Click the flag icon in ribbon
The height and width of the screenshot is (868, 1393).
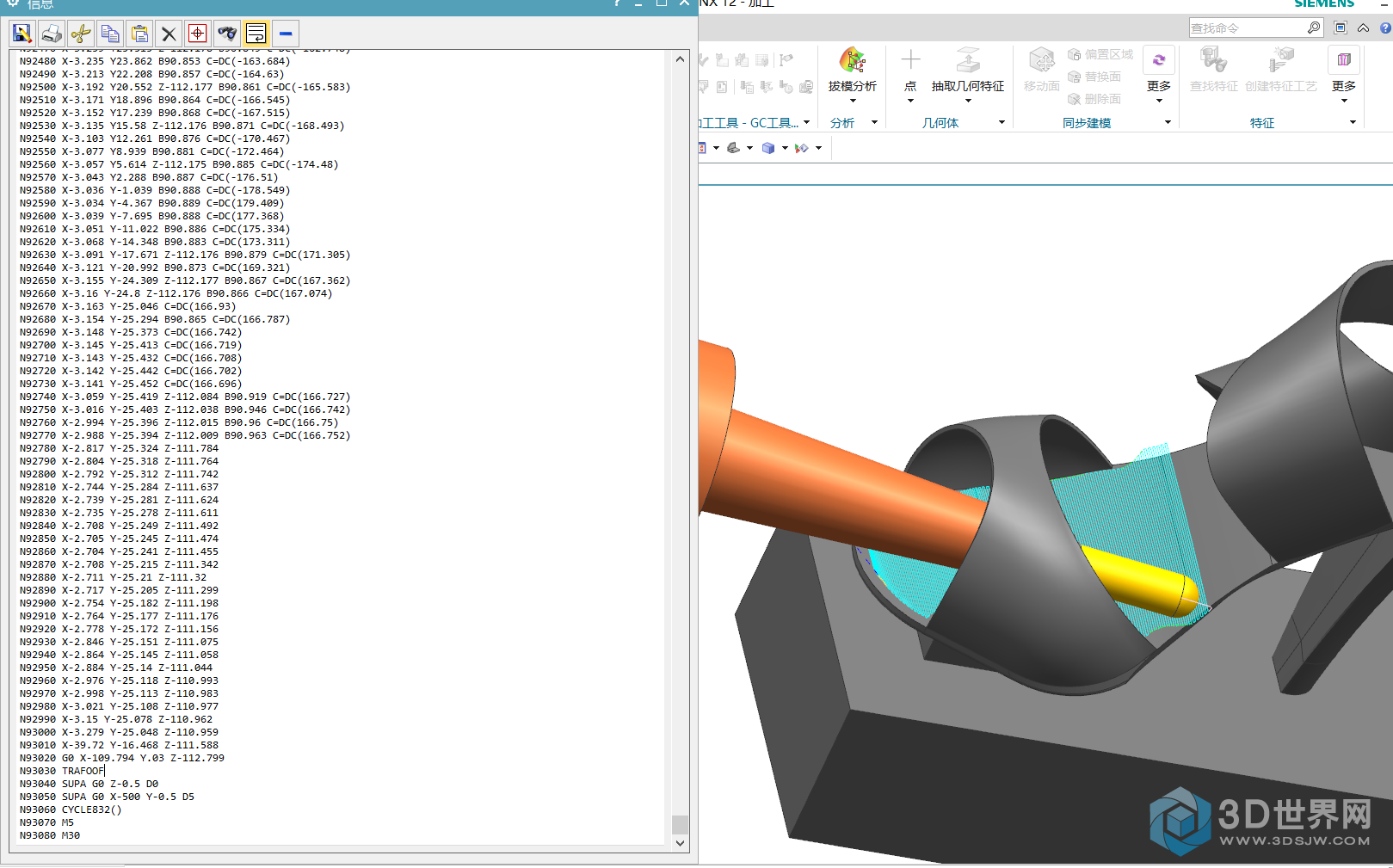pyautogui.click(x=786, y=60)
